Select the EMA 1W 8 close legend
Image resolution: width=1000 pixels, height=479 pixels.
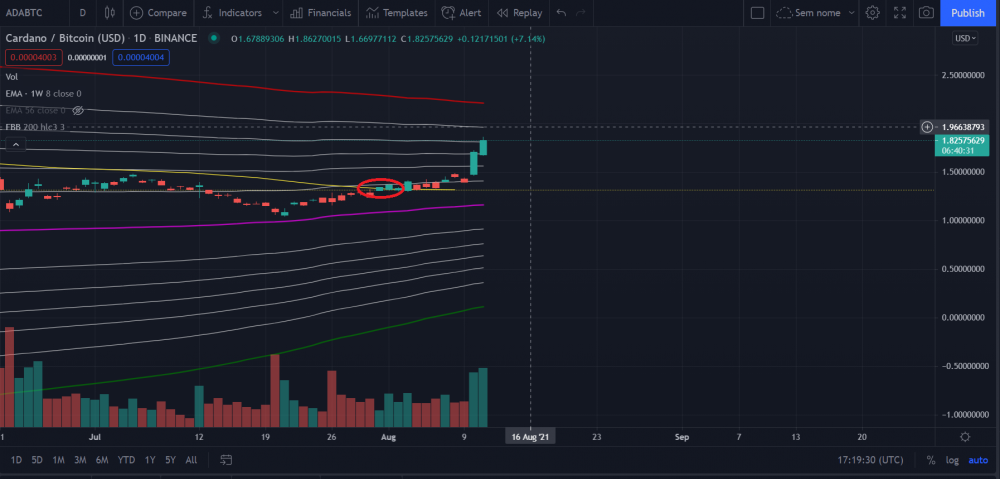tap(43, 94)
